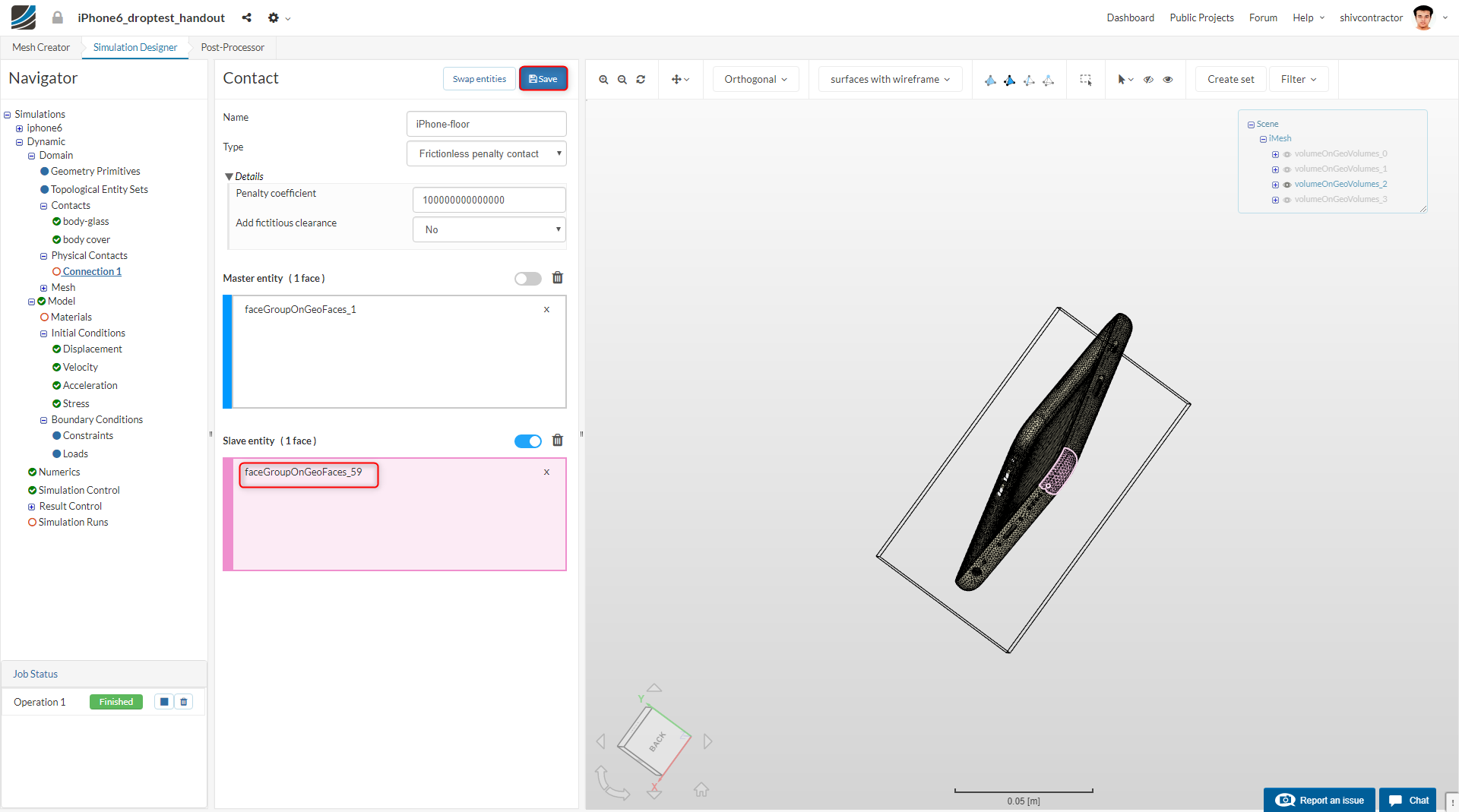This screenshot has height=812, width=1459.
Task: Click the user profile avatar
Action: point(1423,17)
